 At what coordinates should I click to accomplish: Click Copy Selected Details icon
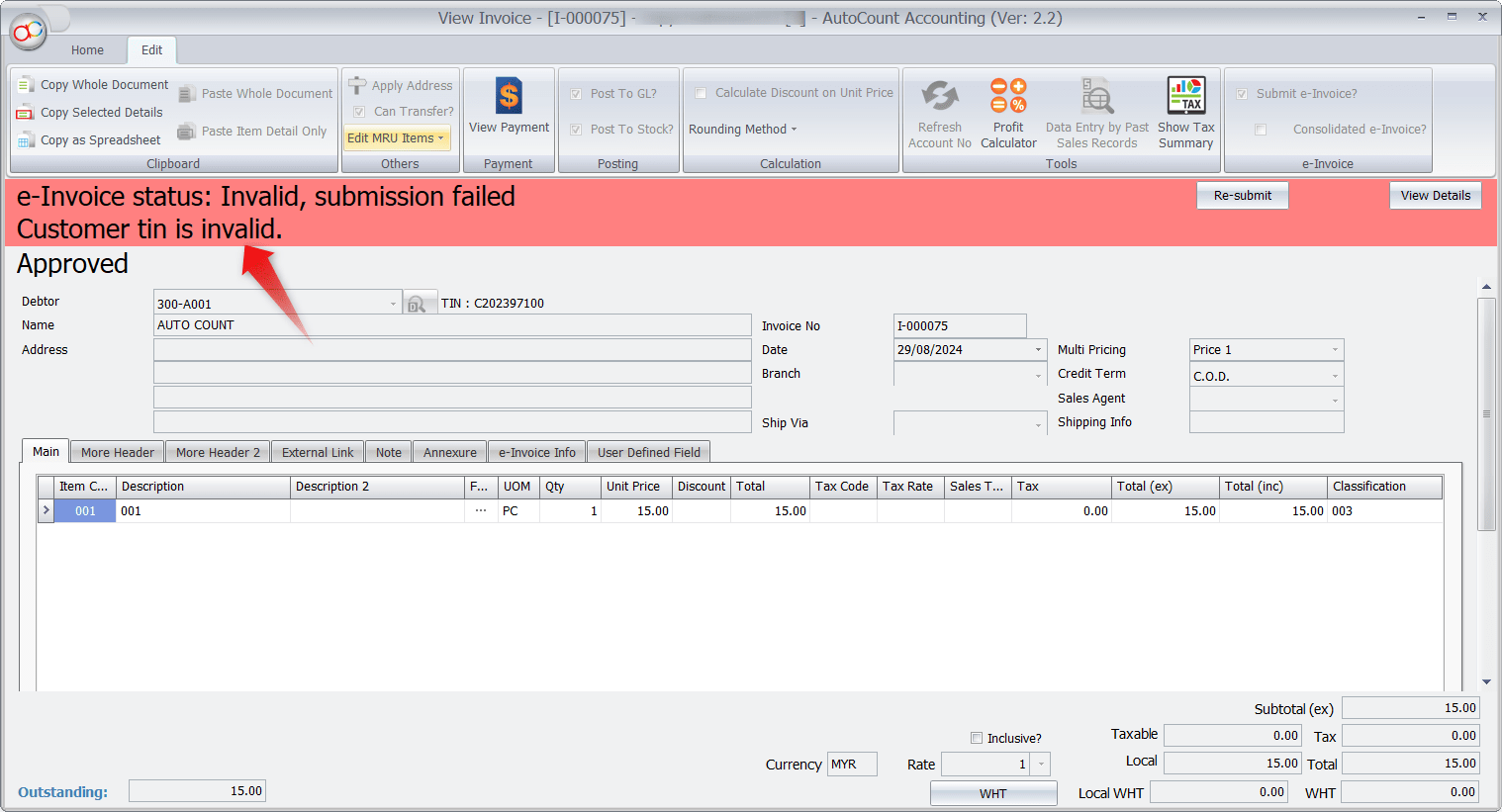(26, 113)
